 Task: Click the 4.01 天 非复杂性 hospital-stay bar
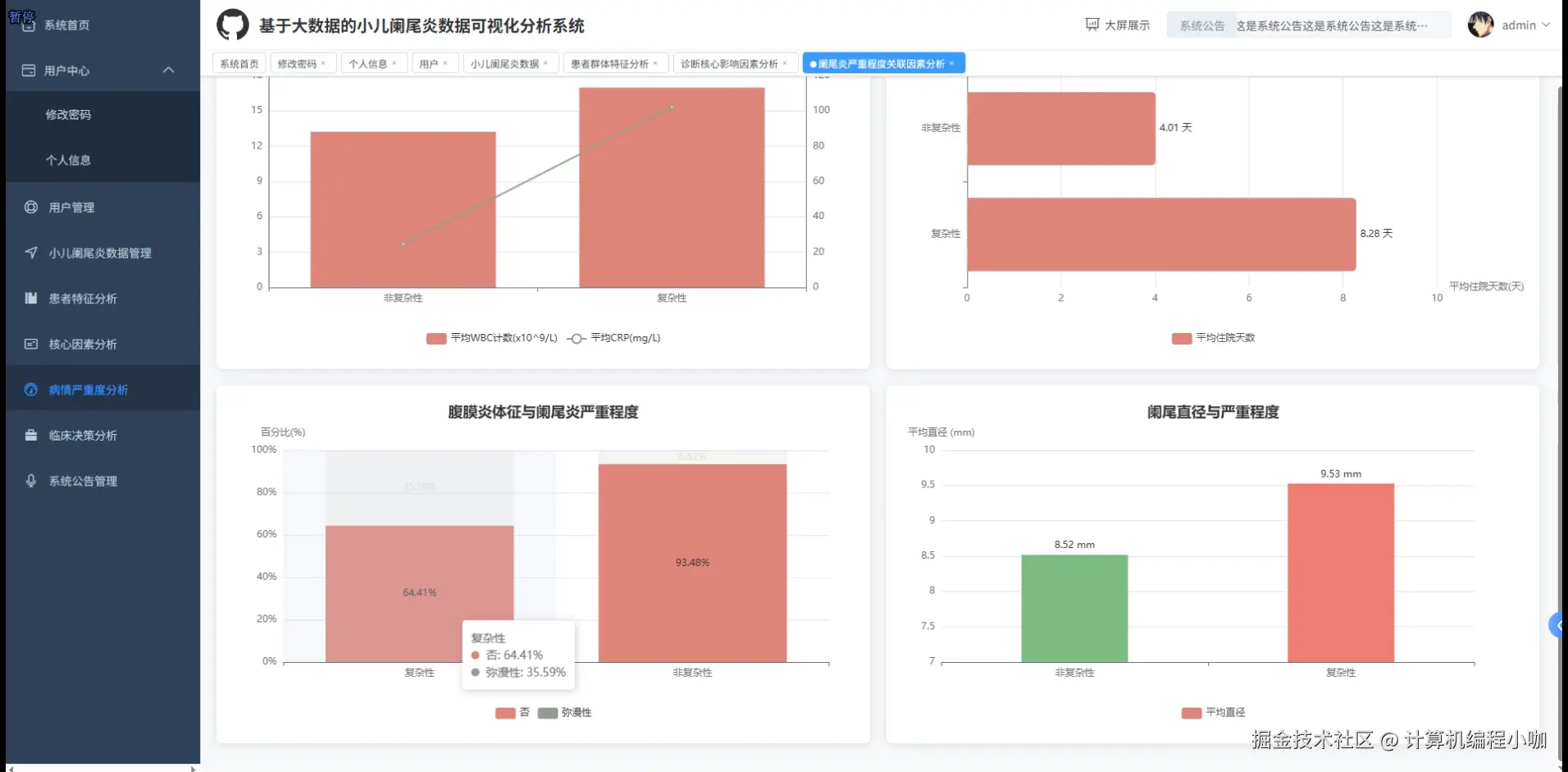pos(1061,128)
